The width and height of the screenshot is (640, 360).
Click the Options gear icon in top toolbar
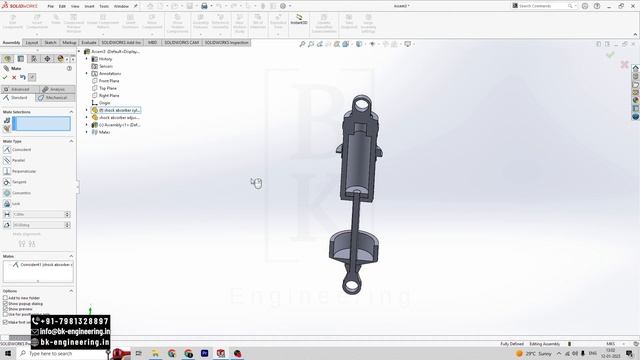283,6
